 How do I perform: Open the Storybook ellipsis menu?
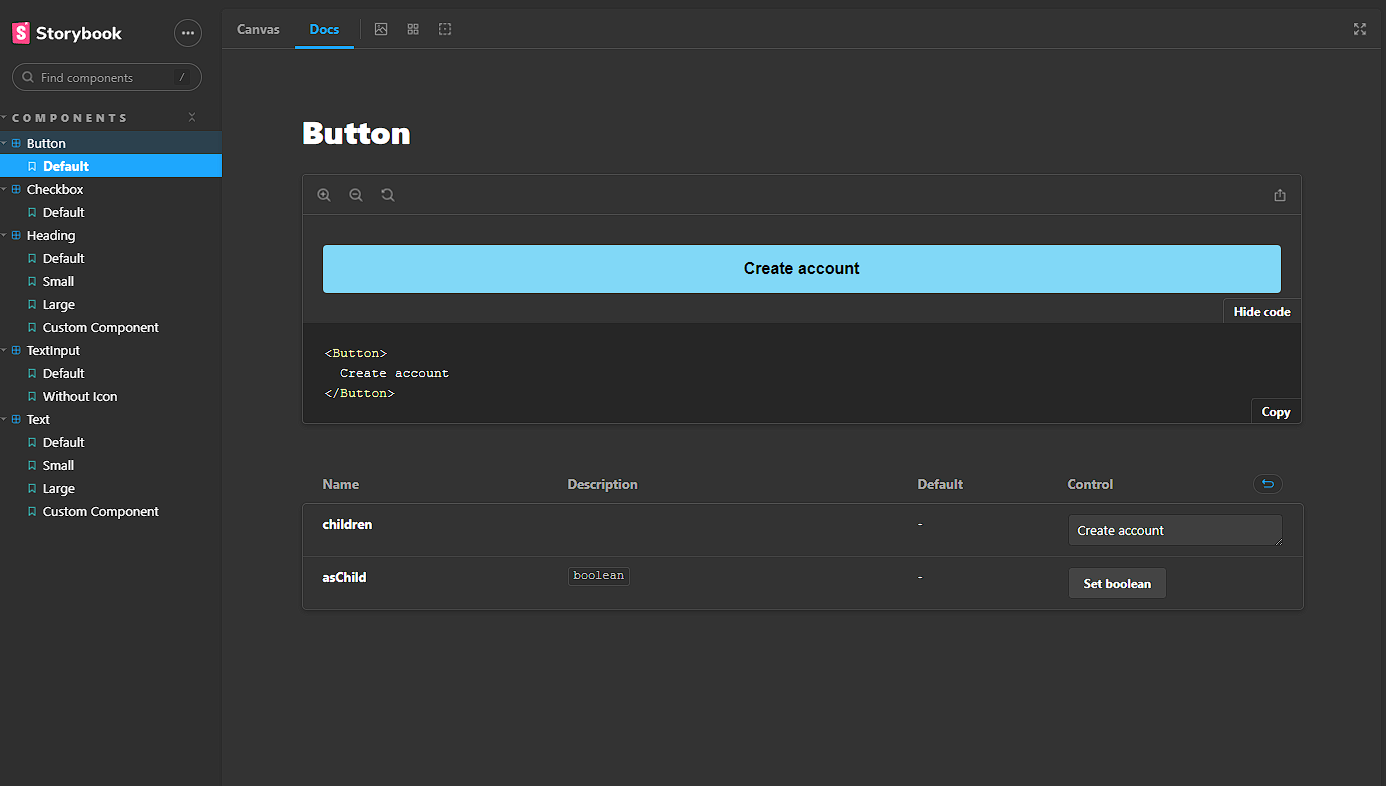point(188,33)
